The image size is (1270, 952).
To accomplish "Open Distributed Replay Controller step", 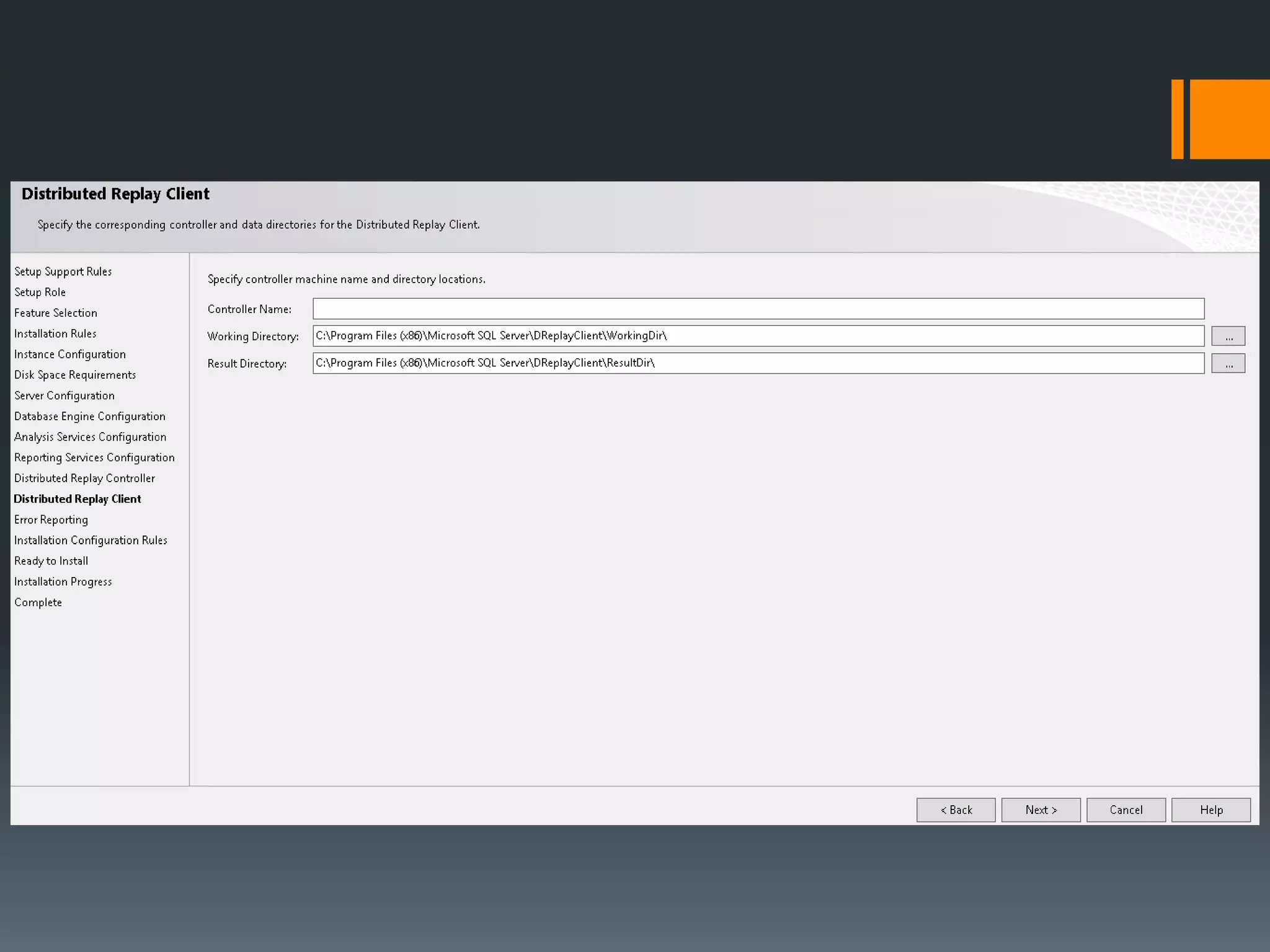I will (x=85, y=478).
